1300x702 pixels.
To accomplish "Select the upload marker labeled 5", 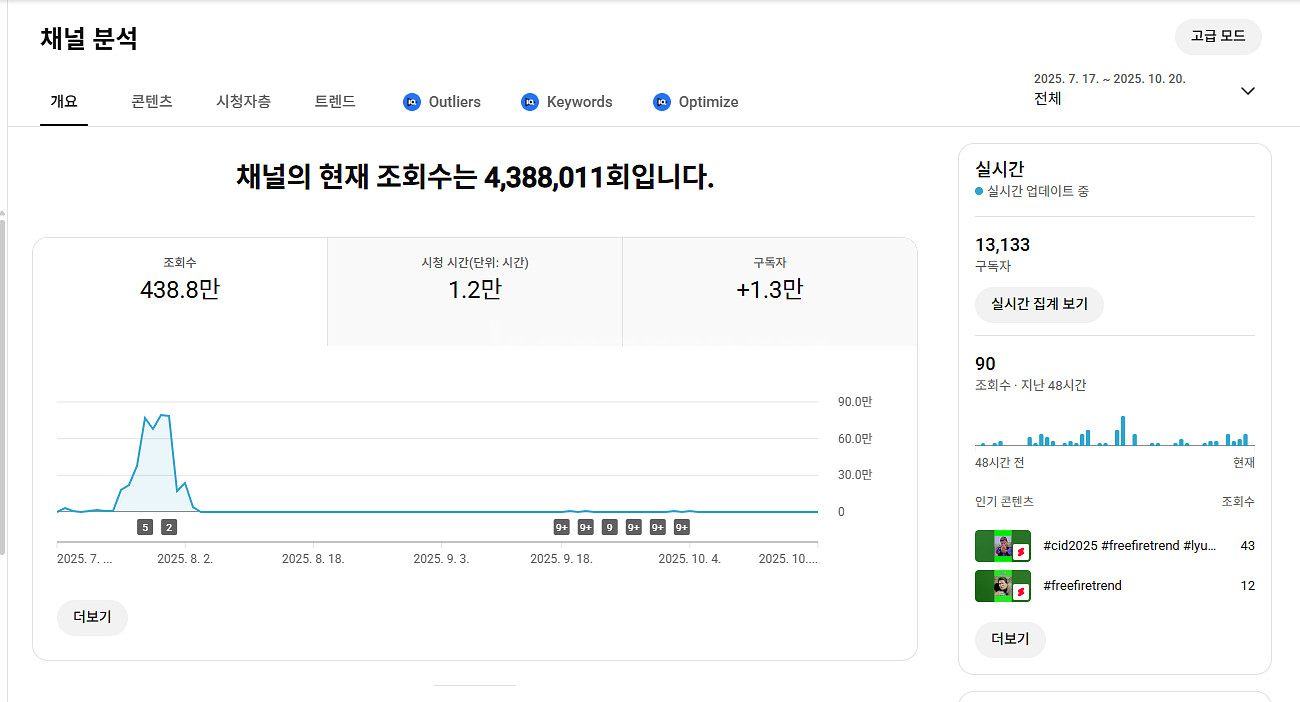I will (x=145, y=527).
